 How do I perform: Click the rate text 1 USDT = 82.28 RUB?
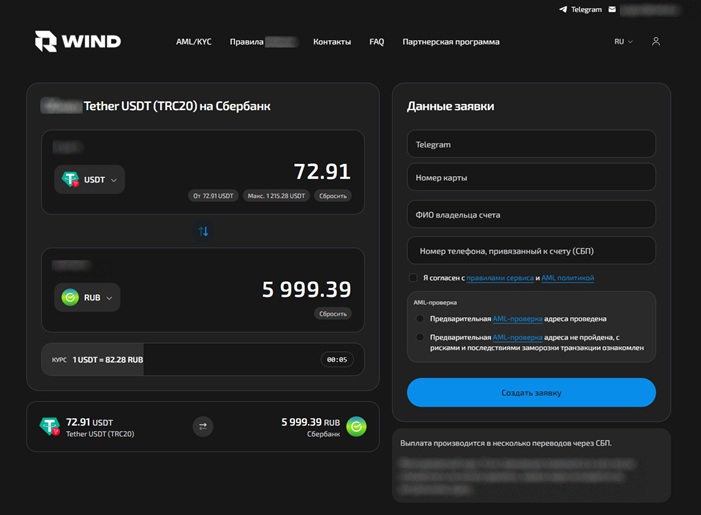[108, 359]
